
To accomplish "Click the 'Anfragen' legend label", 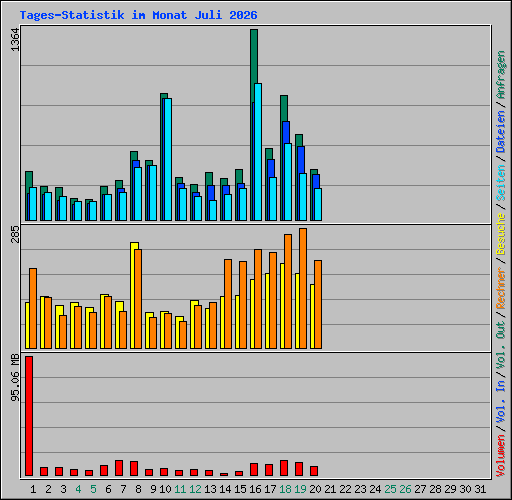I will (501, 75).
